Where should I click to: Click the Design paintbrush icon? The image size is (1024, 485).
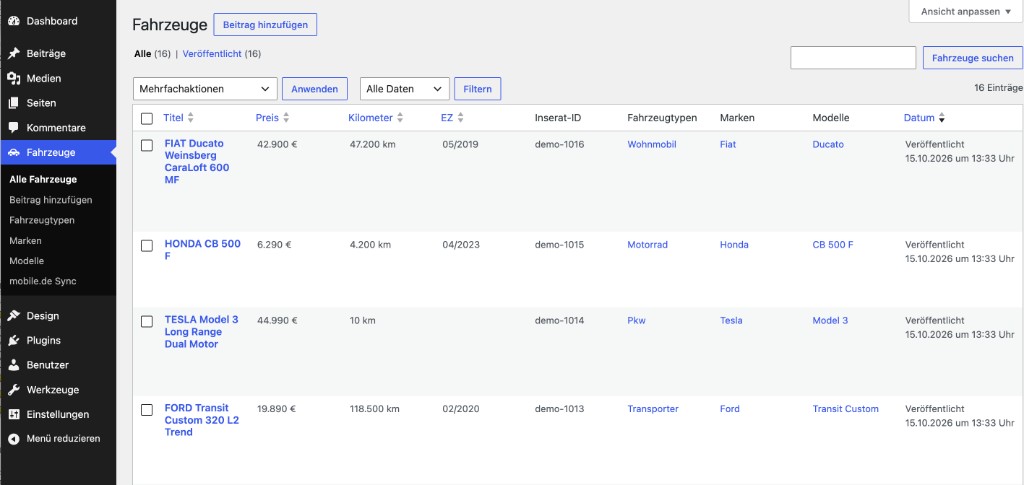[x=14, y=316]
